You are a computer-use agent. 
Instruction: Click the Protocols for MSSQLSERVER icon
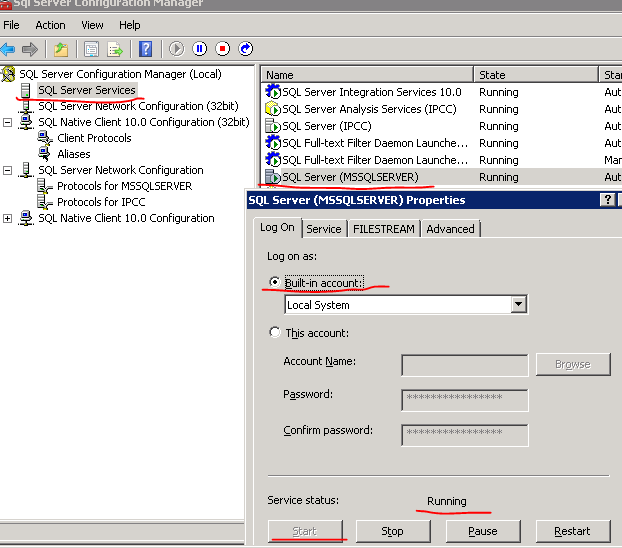(44, 186)
